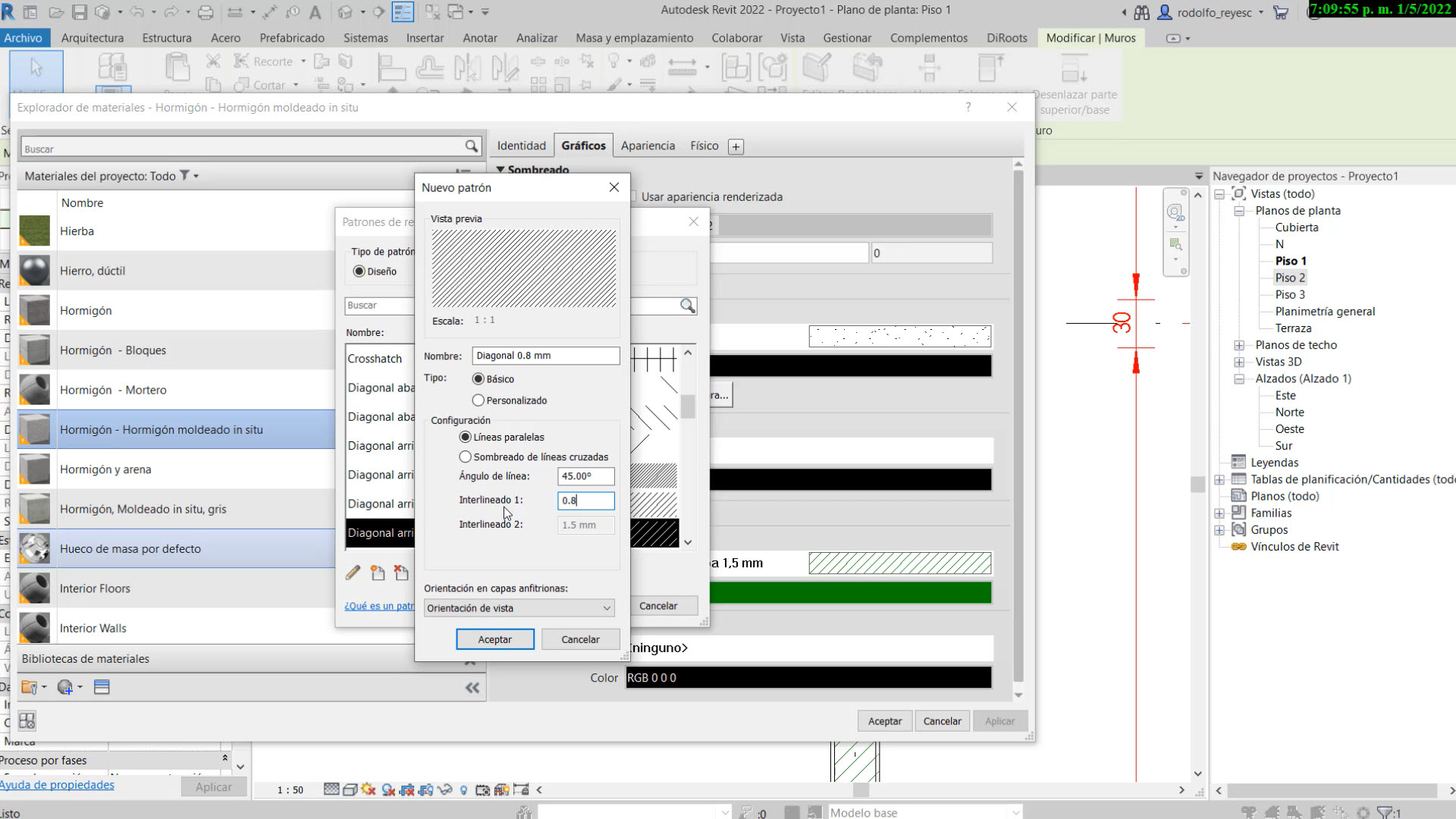Click the navigation wheel icon in drawing area
The height and width of the screenshot is (819, 1456).
(1175, 213)
